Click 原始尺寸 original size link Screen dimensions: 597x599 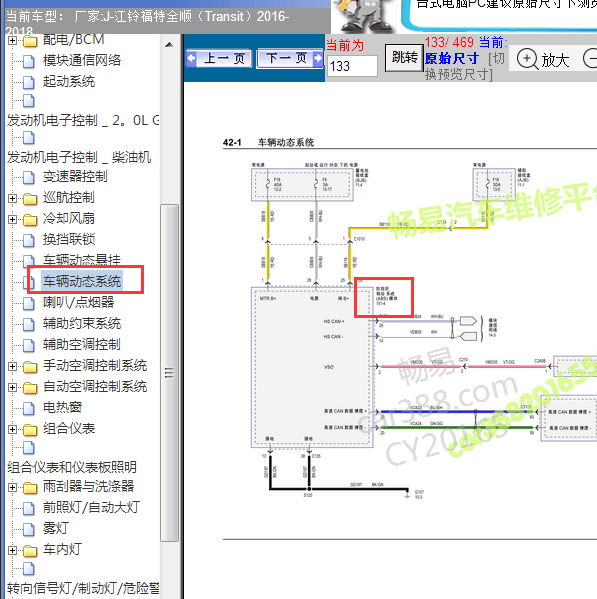point(452,58)
